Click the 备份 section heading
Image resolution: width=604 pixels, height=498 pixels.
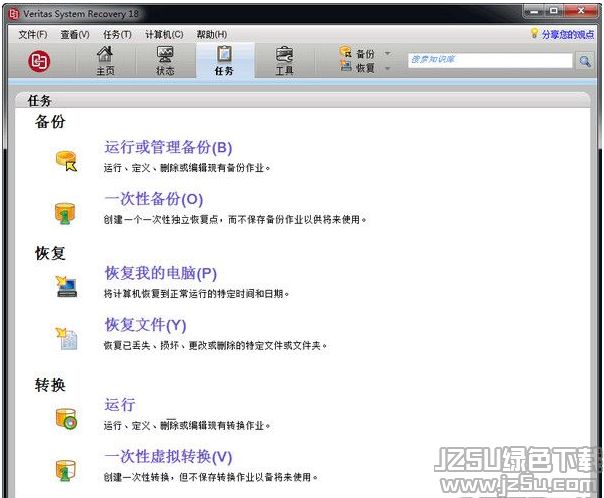click(x=50, y=122)
